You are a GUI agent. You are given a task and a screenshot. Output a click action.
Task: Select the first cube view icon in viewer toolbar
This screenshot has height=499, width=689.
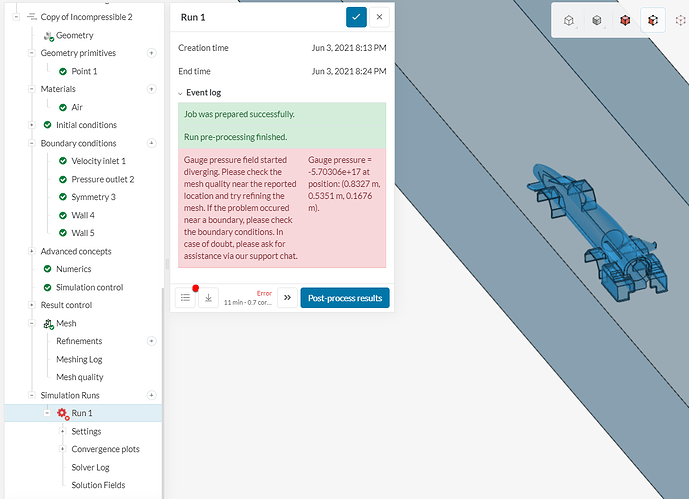pos(568,20)
